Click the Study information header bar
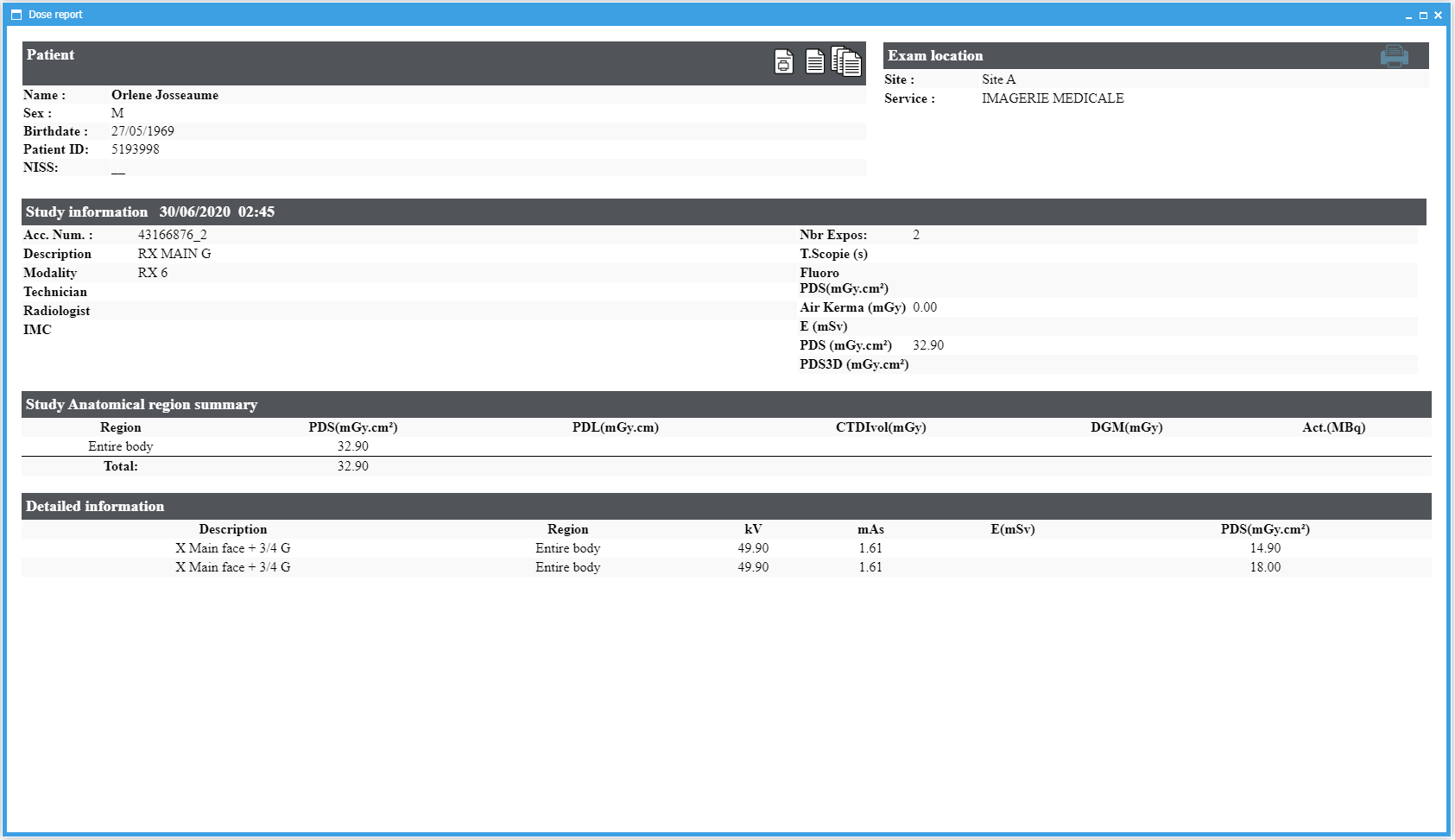 [724, 212]
